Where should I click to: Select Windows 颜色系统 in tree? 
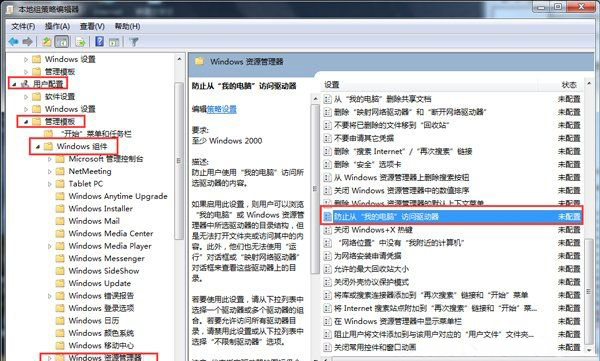pyautogui.click(x=101, y=333)
